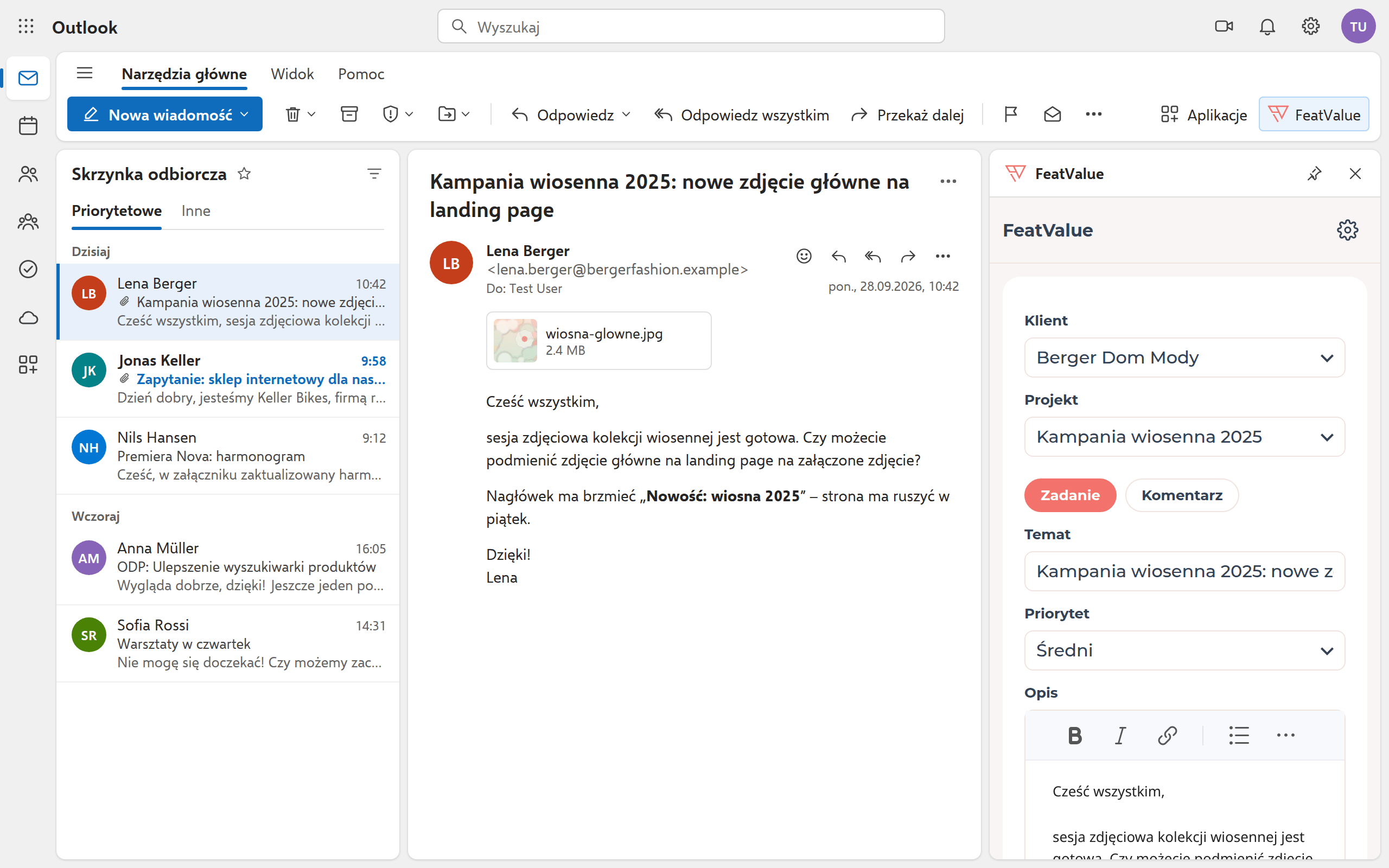Open the Pomoc ribbon tab
This screenshot has height=868, width=1389.
coord(361,74)
